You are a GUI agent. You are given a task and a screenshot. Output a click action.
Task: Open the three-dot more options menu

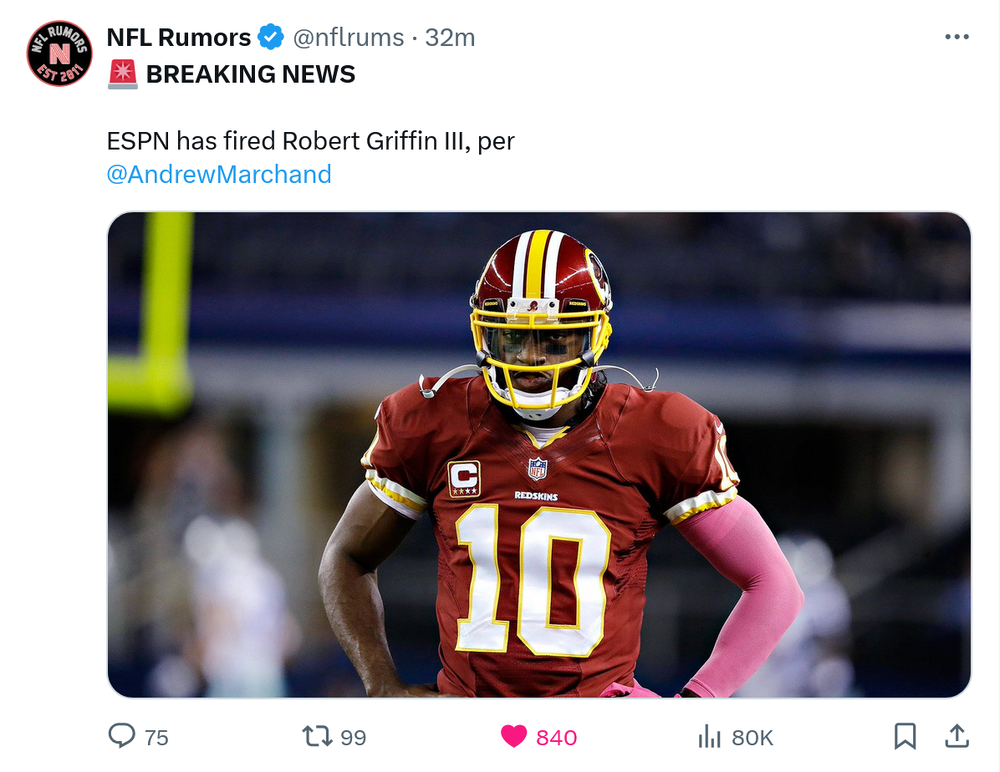click(957, 37)
